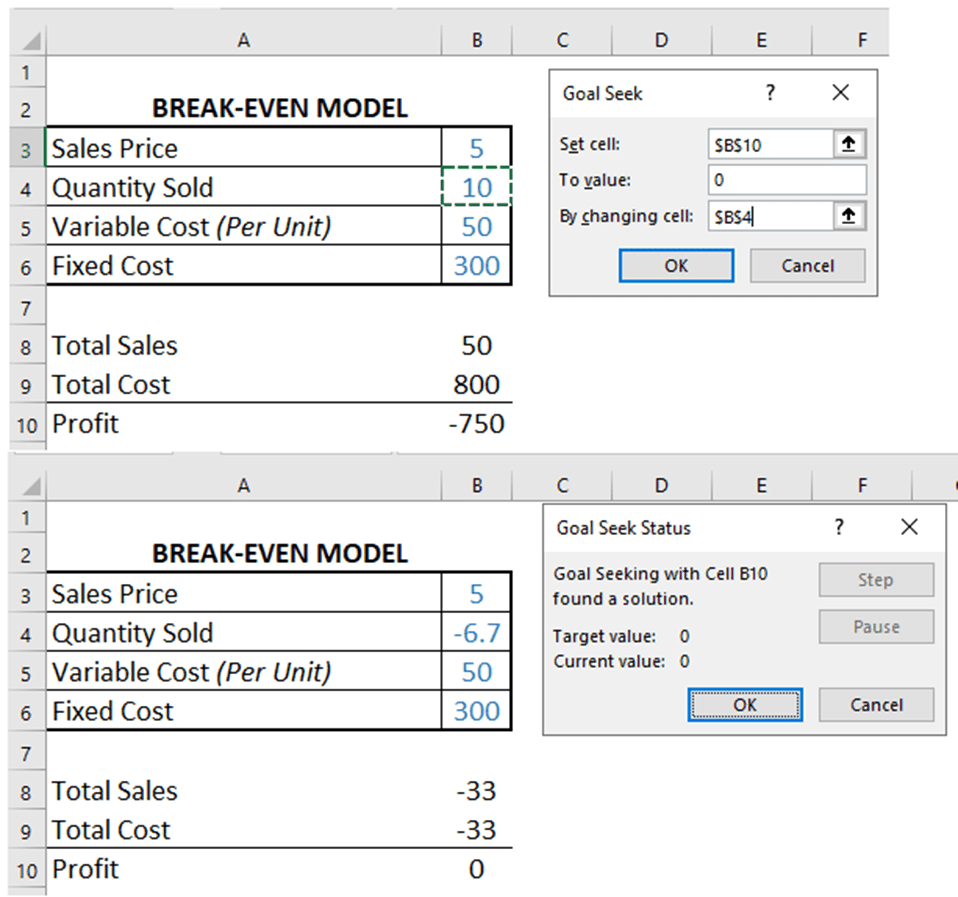Click OK in the Goal Seek Status dialog
Viewport: 958px width, 897px height.
click(x=745, y=705)
